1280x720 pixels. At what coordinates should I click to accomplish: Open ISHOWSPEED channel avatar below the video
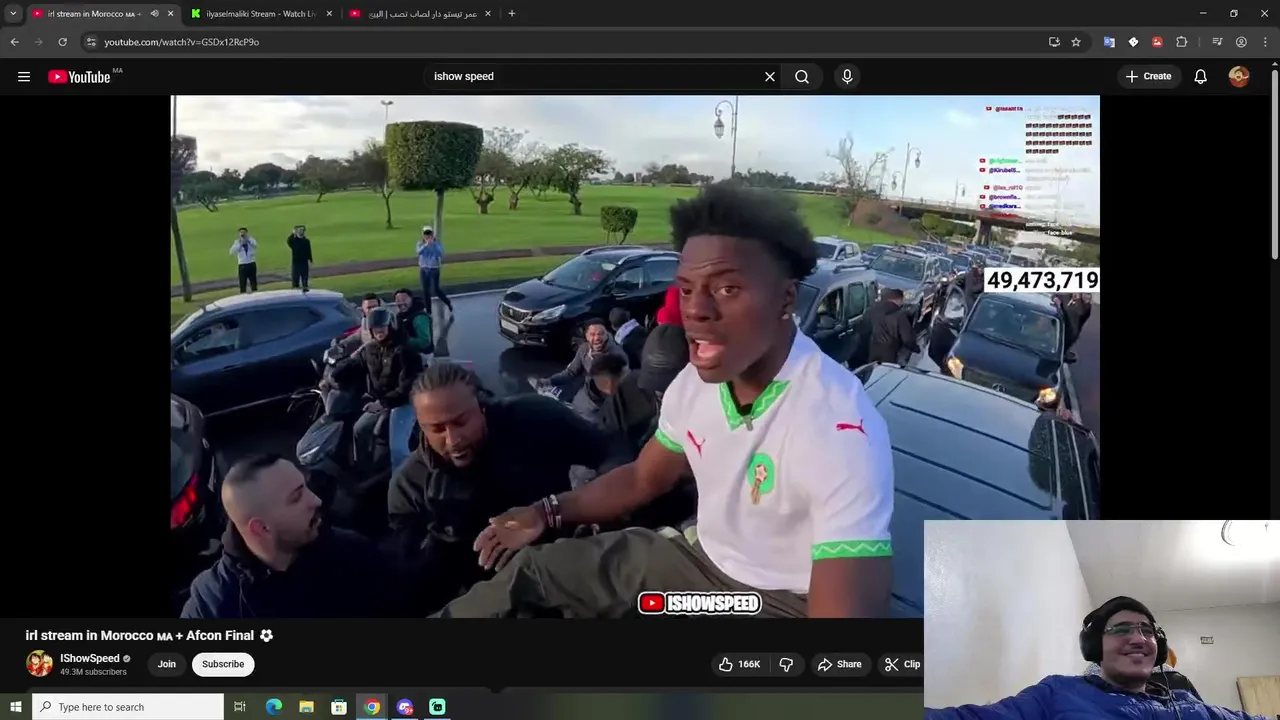coord(39,664)
